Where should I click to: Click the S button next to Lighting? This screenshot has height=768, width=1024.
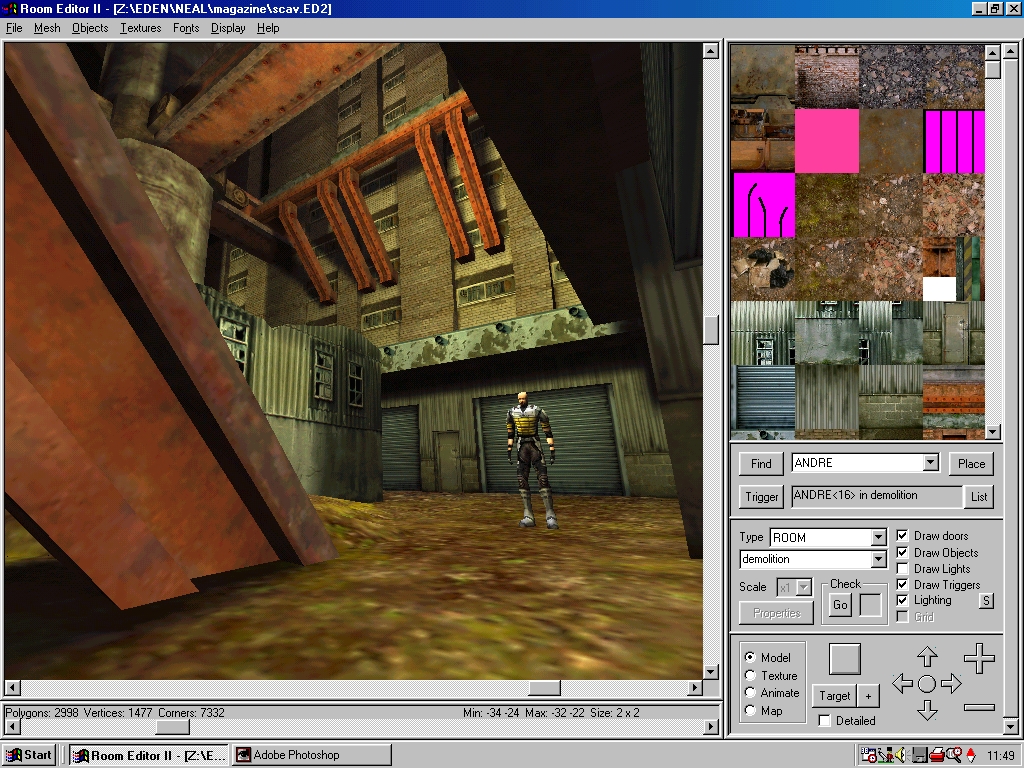(x=986, y=601)
